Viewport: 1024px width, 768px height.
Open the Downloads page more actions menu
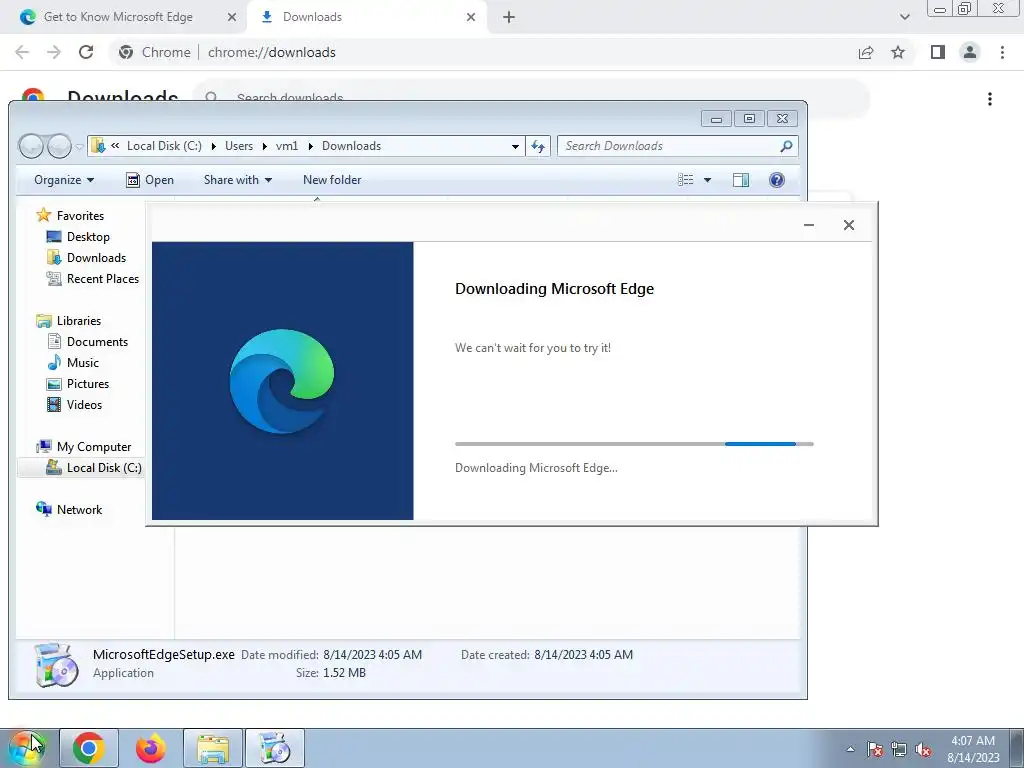coord(990,99)
